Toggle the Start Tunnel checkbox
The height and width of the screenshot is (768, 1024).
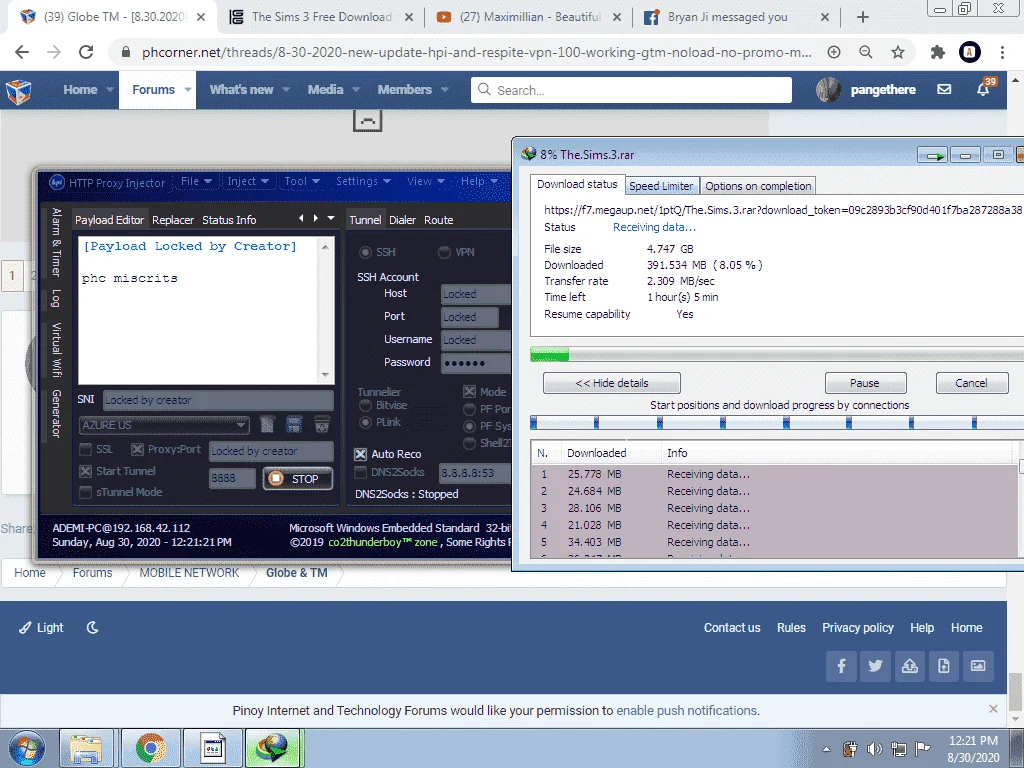click(86, 471)
